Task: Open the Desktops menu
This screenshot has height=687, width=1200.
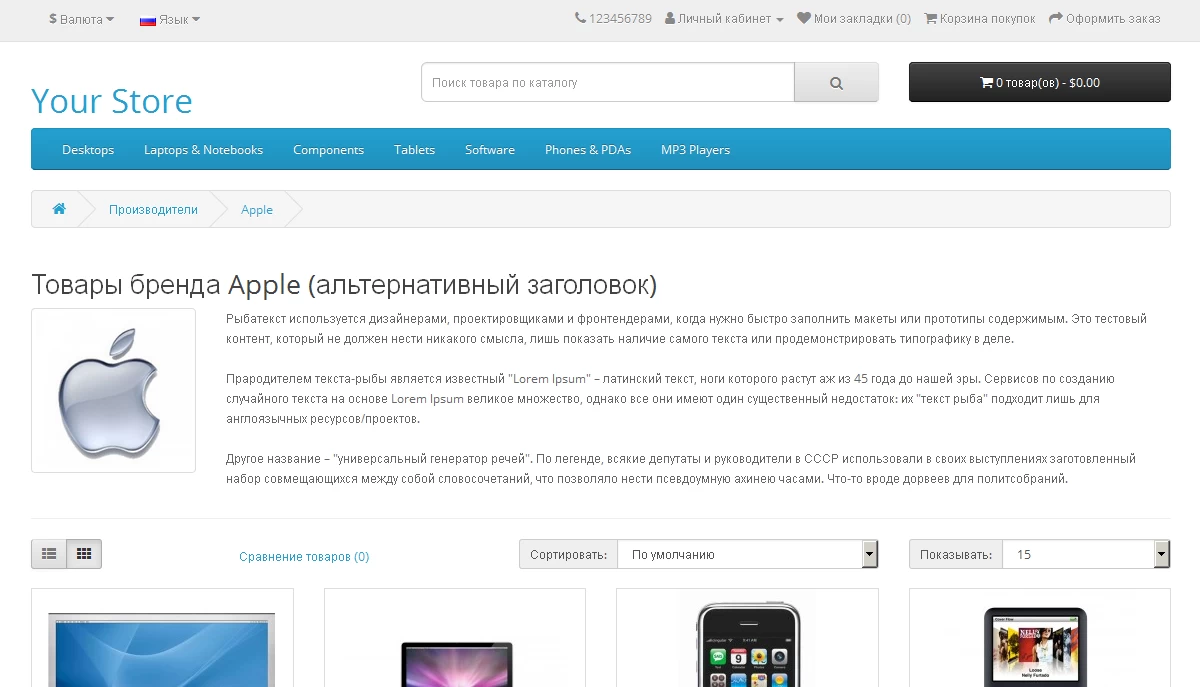Action: pyautogui.click(x=88, y=150)
